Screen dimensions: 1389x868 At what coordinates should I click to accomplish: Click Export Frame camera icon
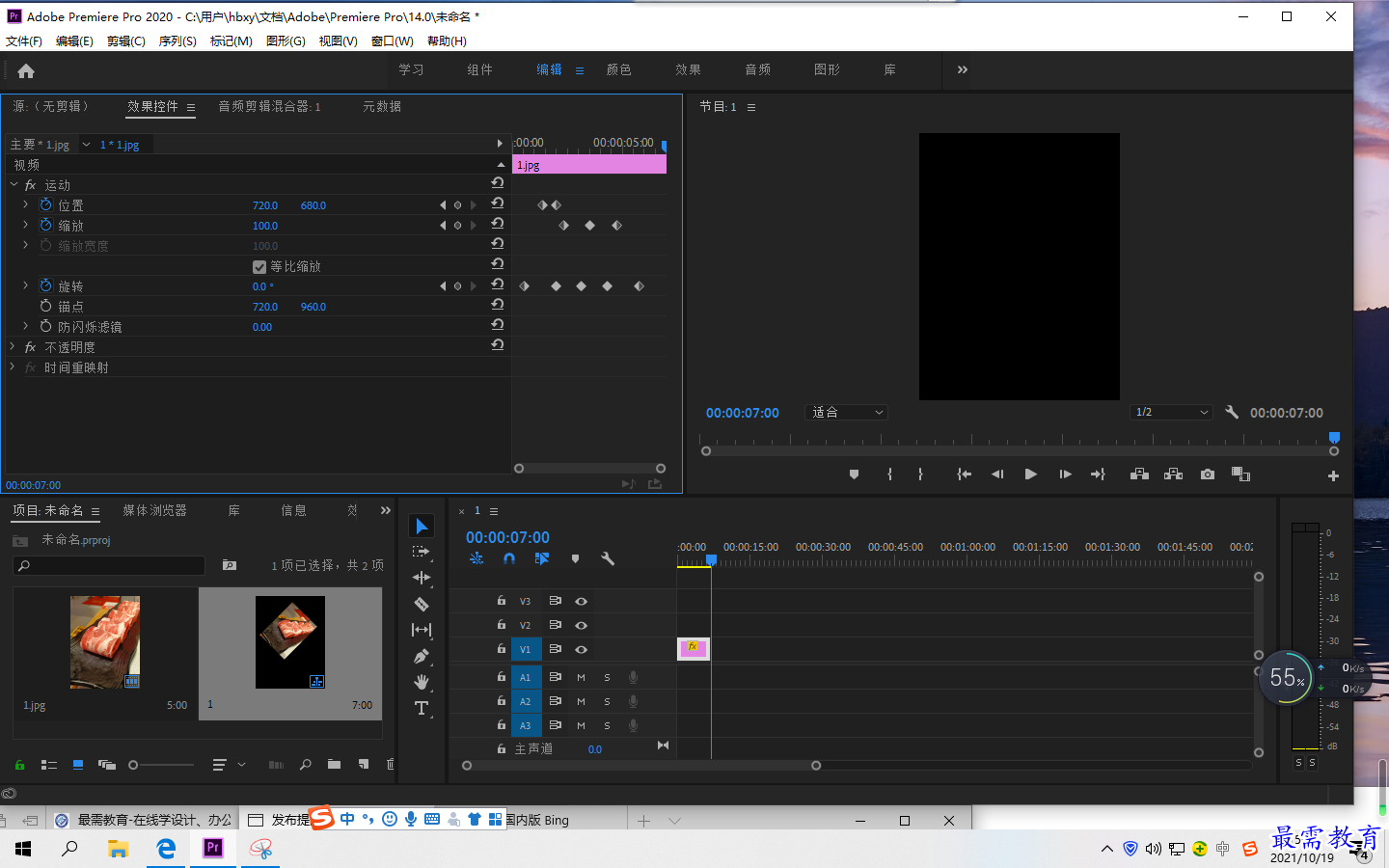1208,475
